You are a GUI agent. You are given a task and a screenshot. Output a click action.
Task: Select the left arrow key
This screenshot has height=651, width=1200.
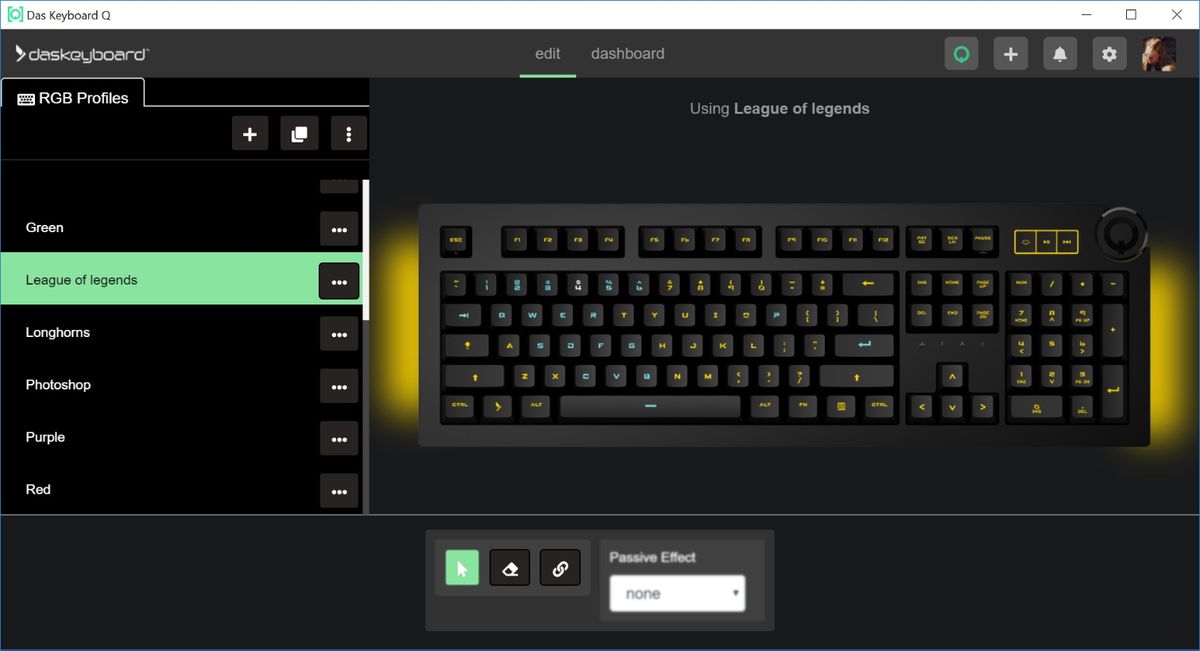[922, 407]
